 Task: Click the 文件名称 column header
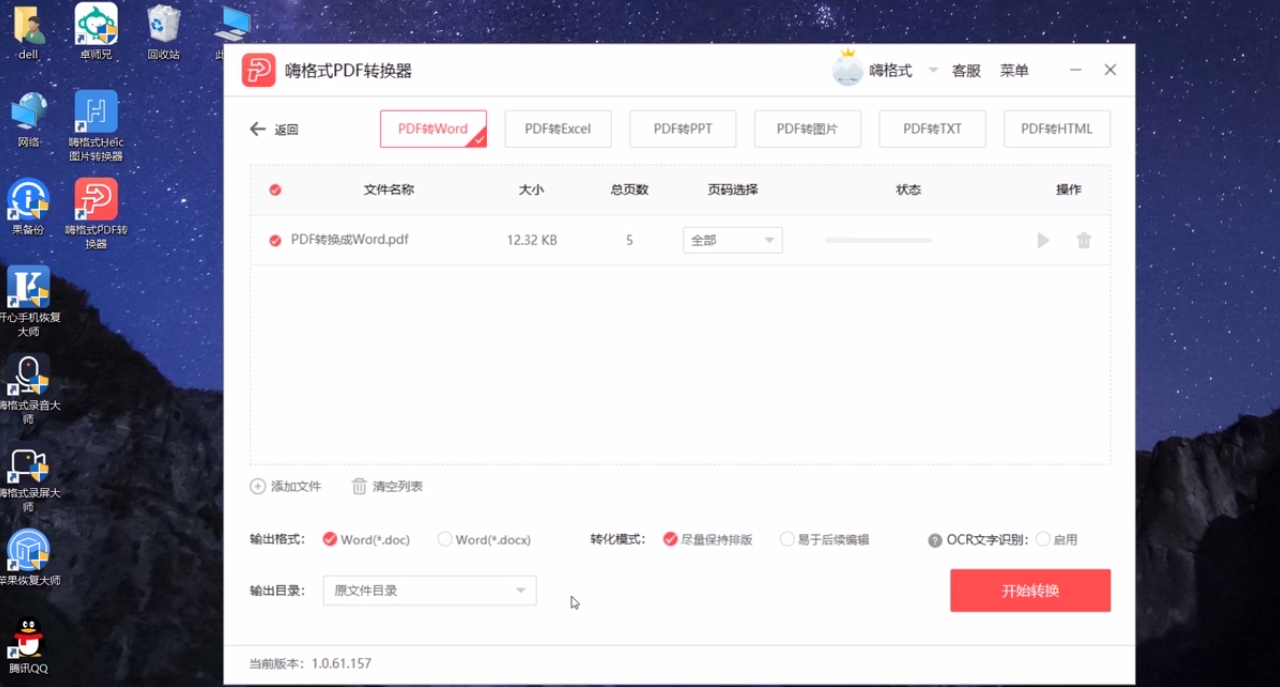point(389,190)
